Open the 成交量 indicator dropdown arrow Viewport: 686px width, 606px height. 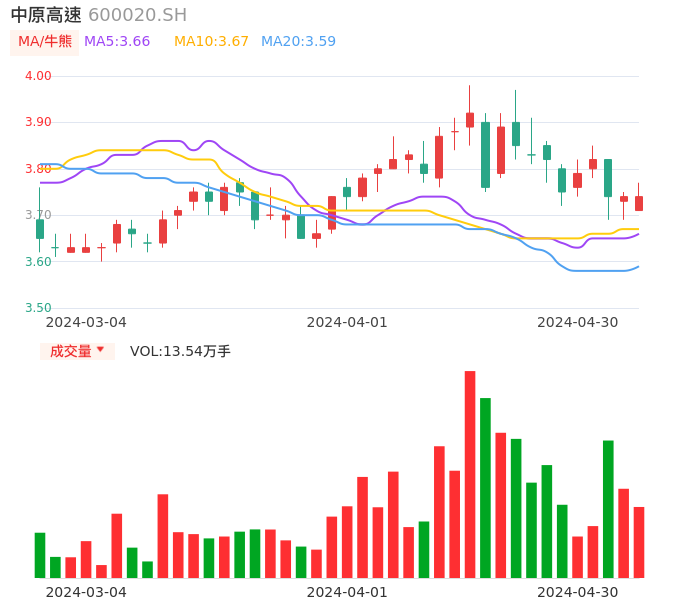[100, 350]
